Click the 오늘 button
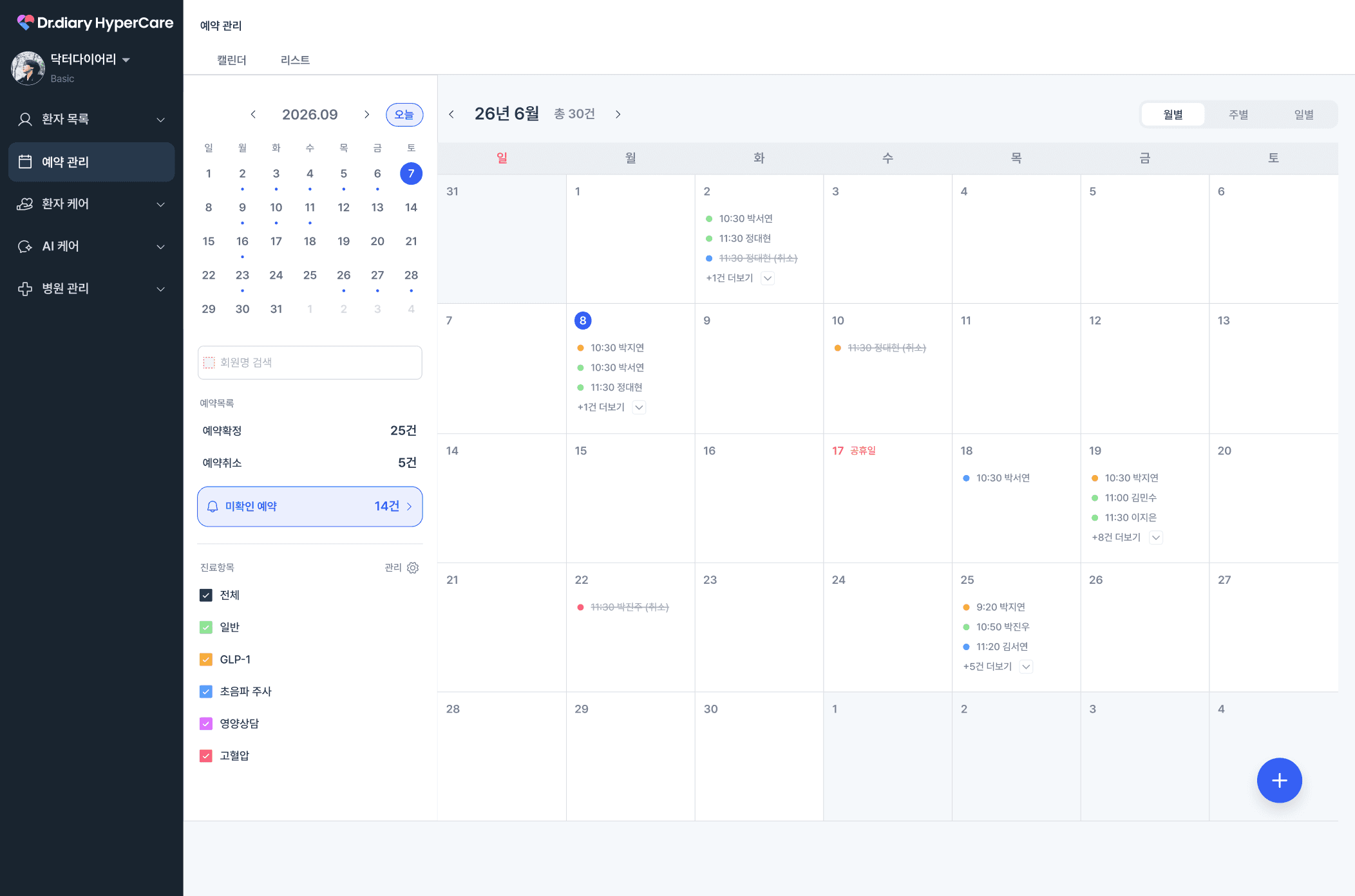Screen dimensions: 1355x896 404,115
